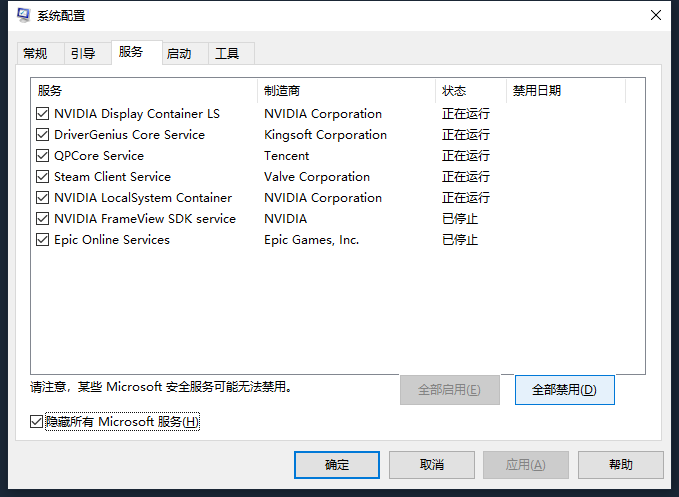Uncheck NVIDIA FrameView SDK service

pyautogui.click(x=42, y=219)
